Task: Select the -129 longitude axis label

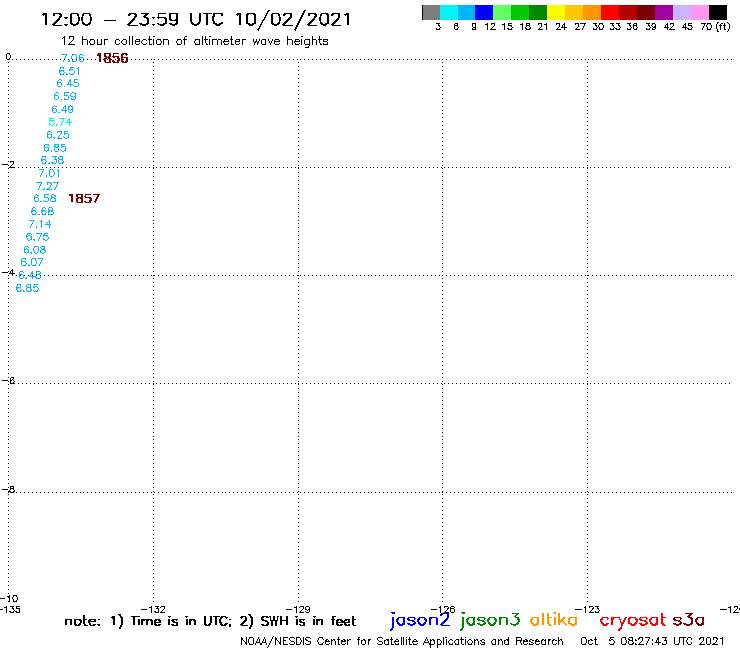Action: pyautogui.click(x=298, y=609)
